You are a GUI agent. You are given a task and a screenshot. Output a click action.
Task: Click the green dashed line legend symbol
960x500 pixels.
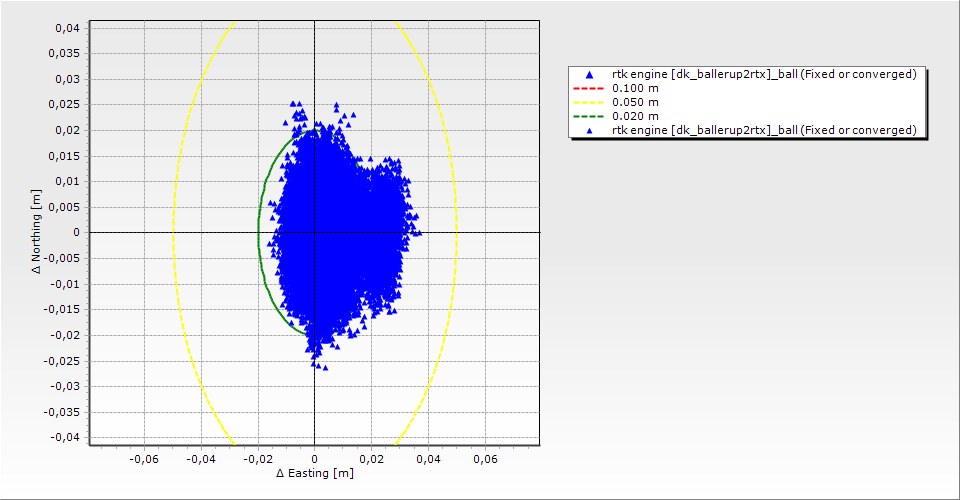(x=590, y=116)
